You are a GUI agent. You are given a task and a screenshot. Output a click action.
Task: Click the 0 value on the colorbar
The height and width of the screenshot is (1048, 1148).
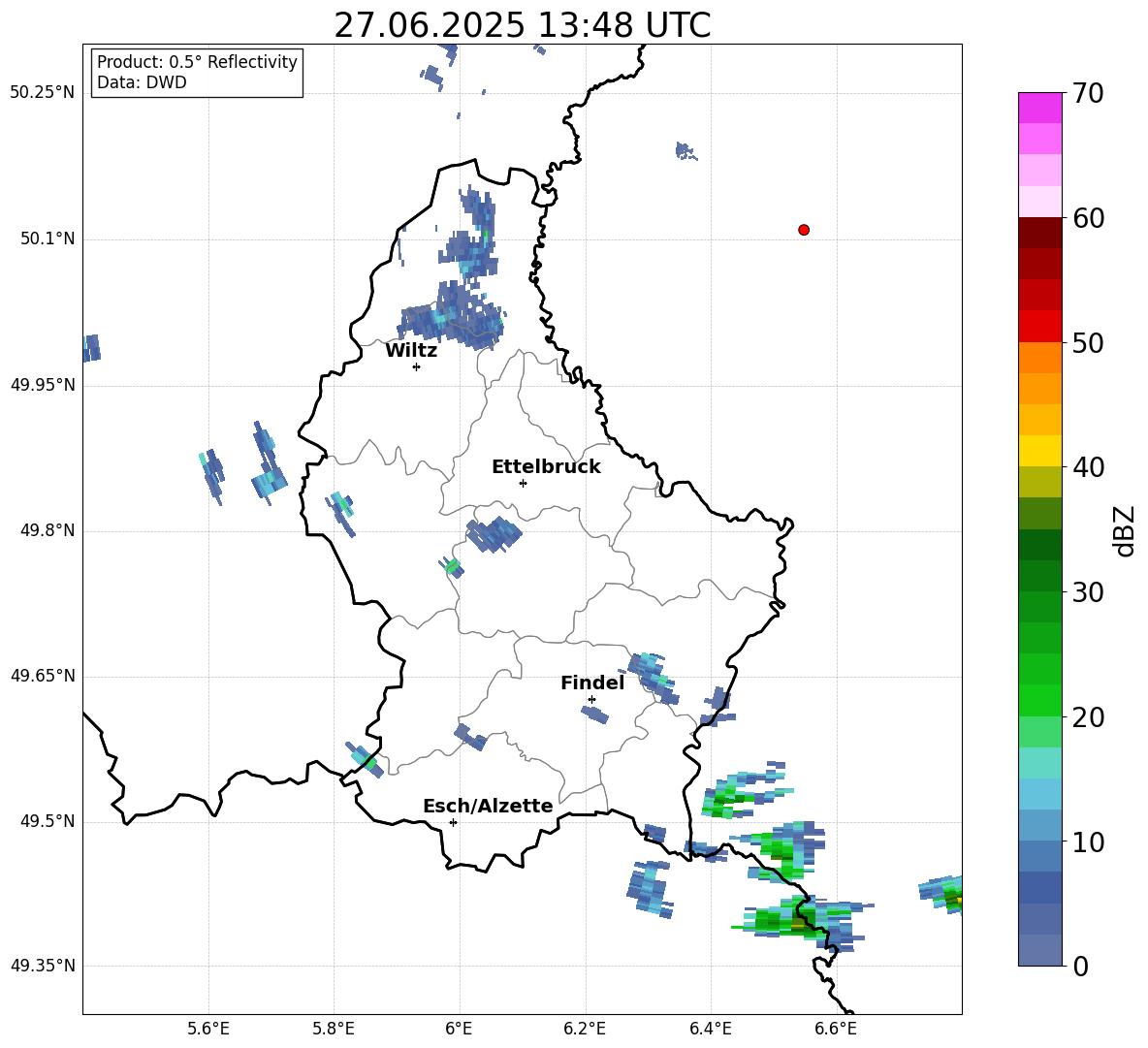pyautogui.click(x=1080, y=967)
